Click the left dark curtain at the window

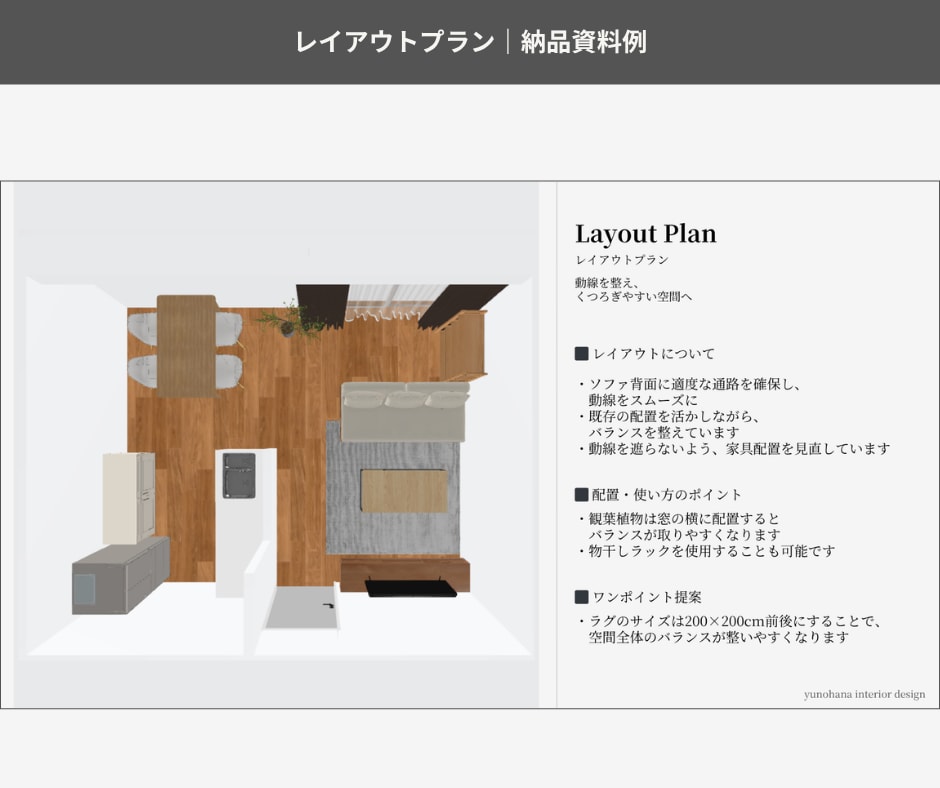pos(323,305)
